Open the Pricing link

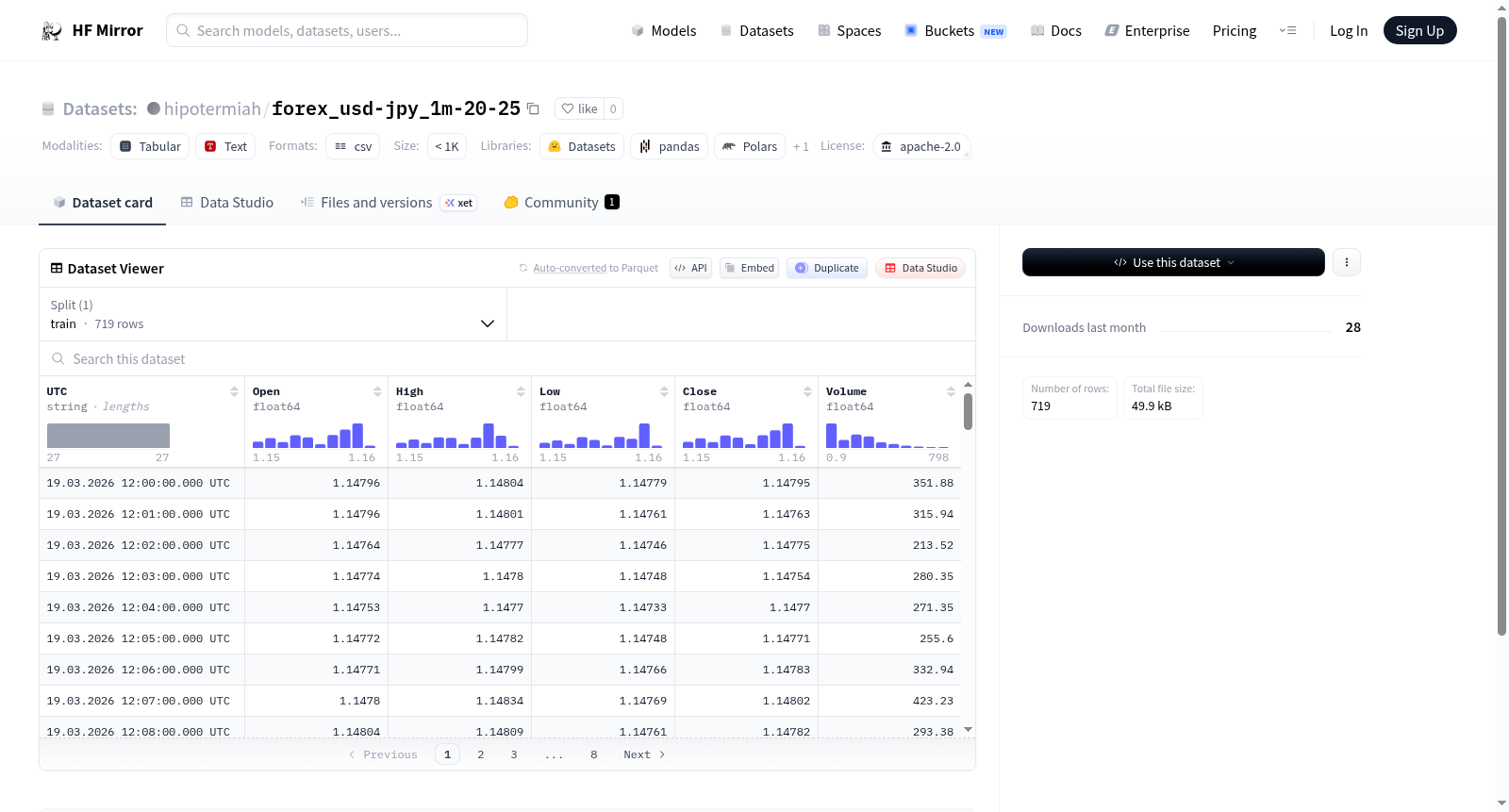[x=1235, y=31]
